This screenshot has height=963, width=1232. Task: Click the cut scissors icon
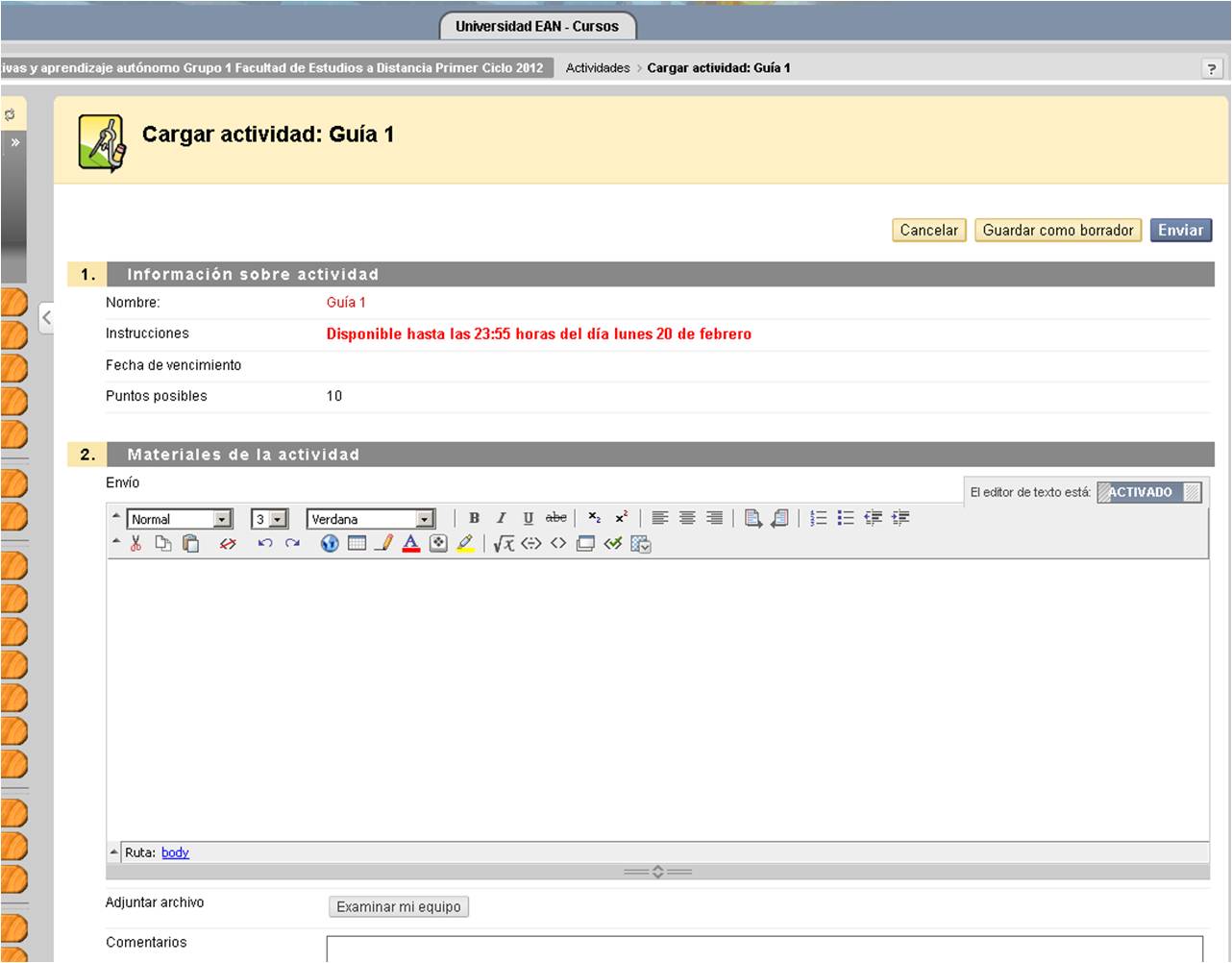click(136, 544)
